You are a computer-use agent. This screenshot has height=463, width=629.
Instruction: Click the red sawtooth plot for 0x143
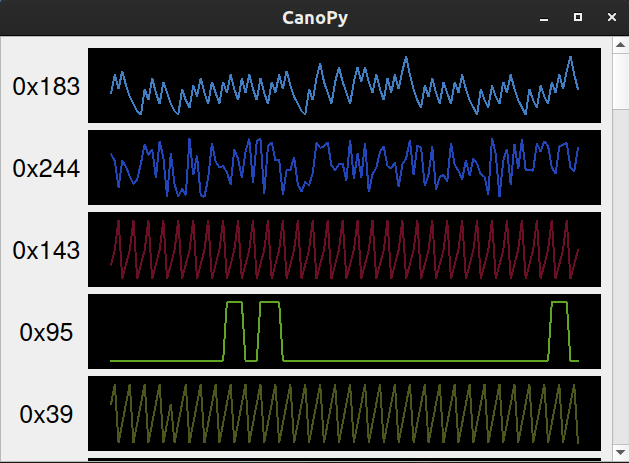(x=344, y=249)
